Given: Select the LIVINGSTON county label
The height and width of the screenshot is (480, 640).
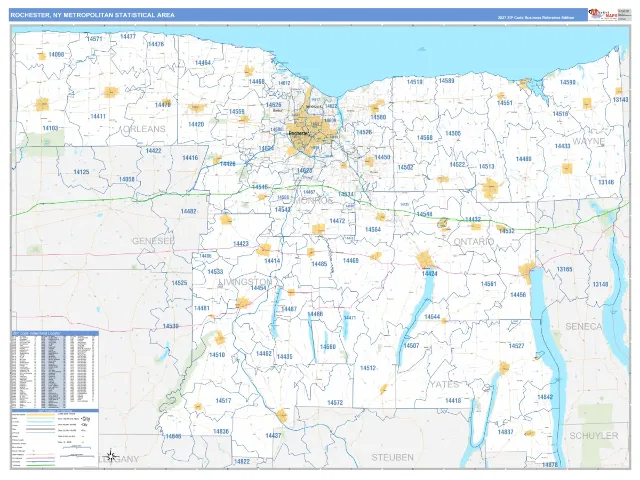Looking at the screenshot, I should (245, 282).
